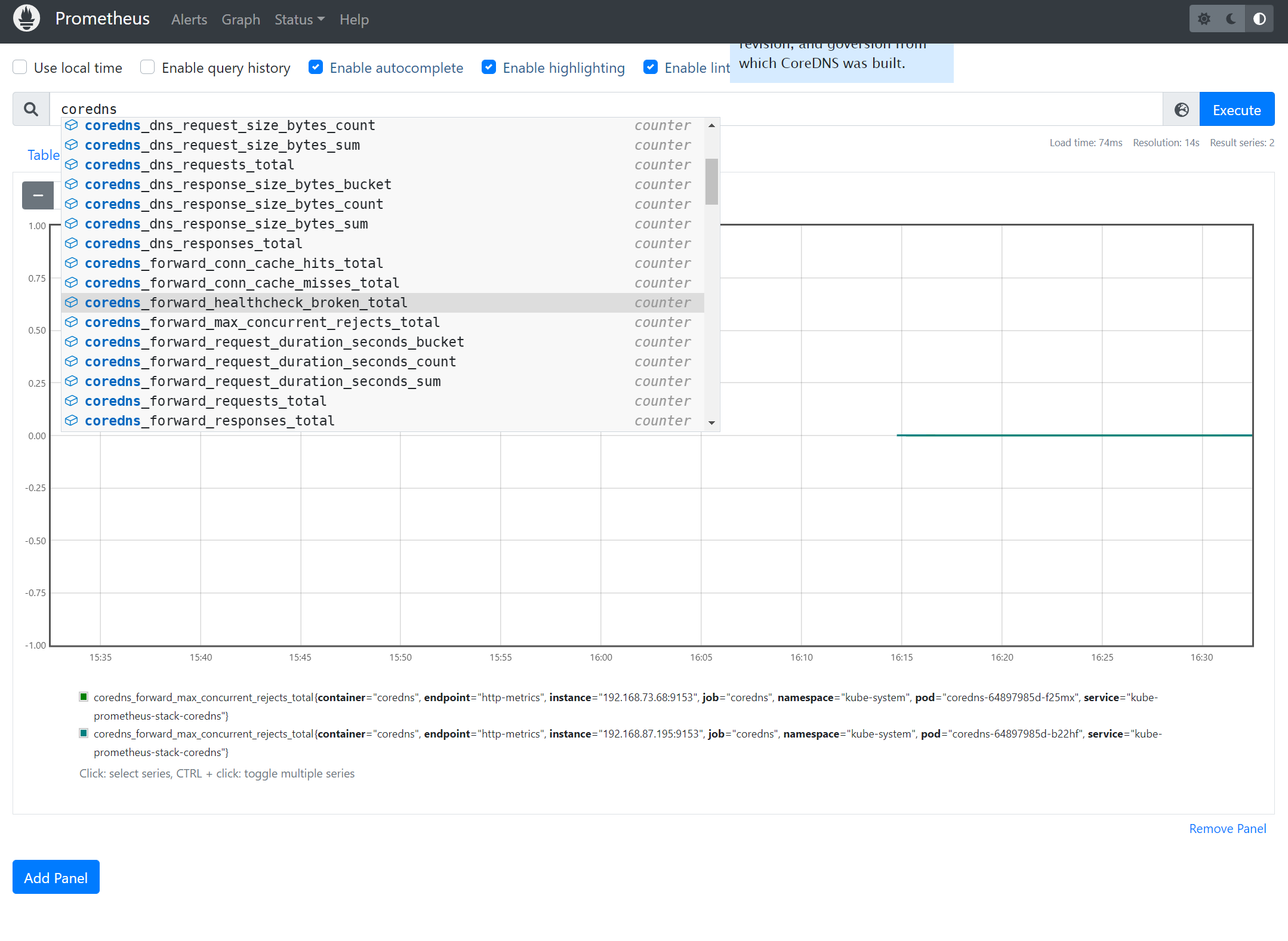This screenshot has width=1288, height=941.
Task: Choose coredns_dns_request_size_bytes_count suggestion
Action: pyautogui.click(x=383, y=125)
